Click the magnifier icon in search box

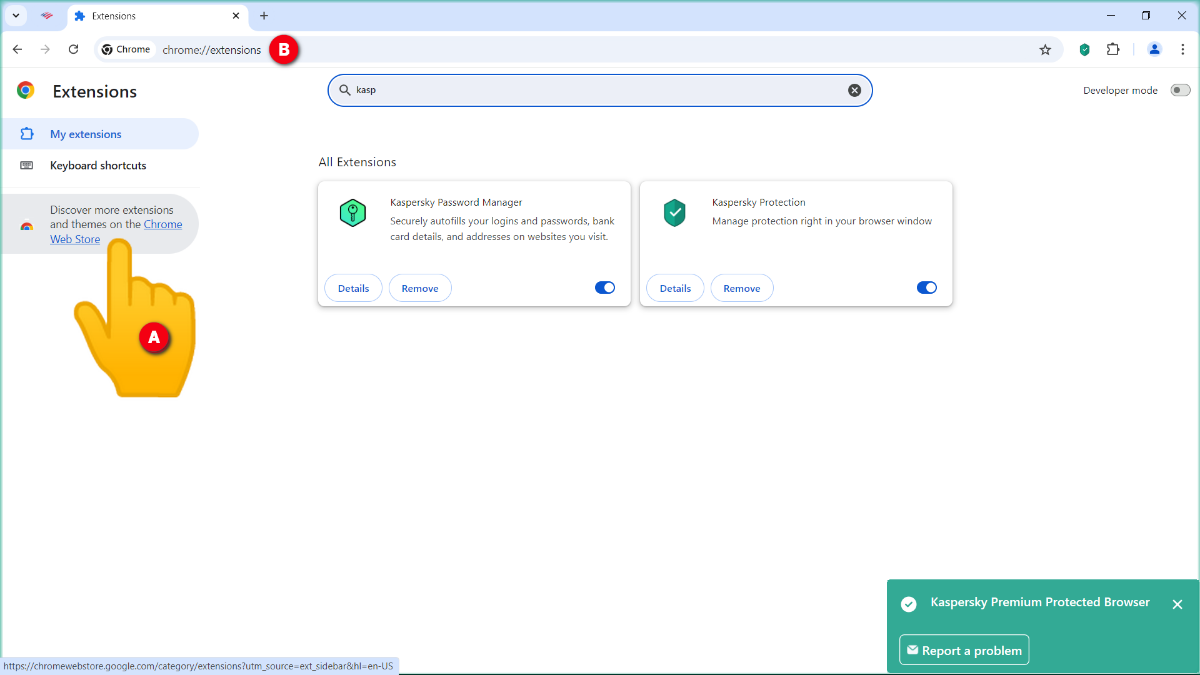tap(344, 90)
